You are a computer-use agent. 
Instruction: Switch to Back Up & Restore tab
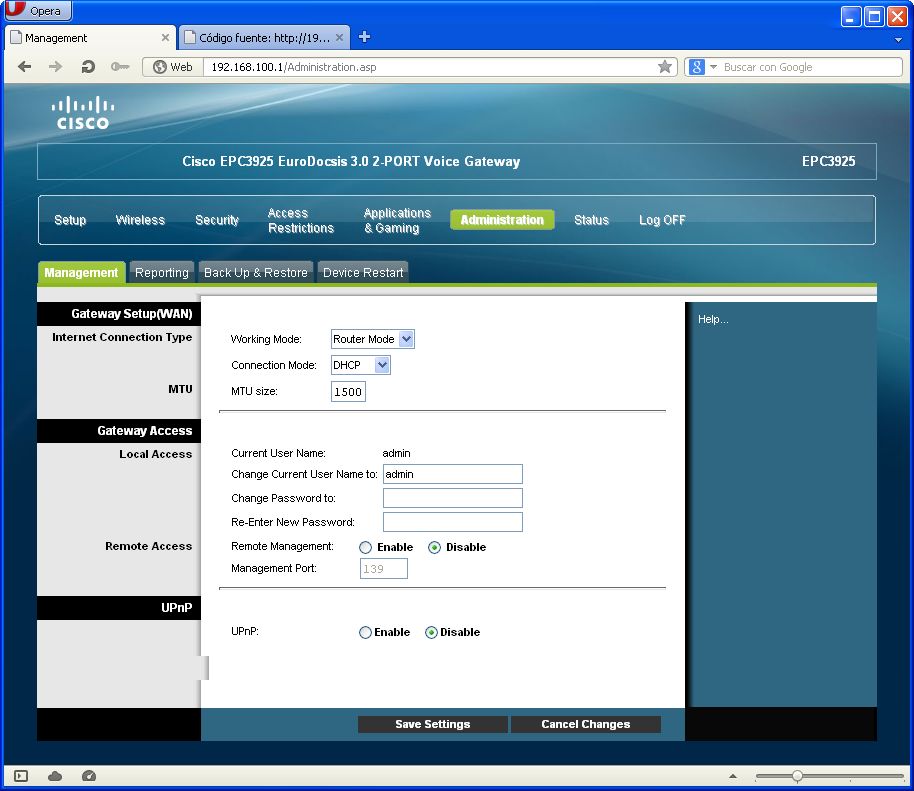(x=255, y=272)
